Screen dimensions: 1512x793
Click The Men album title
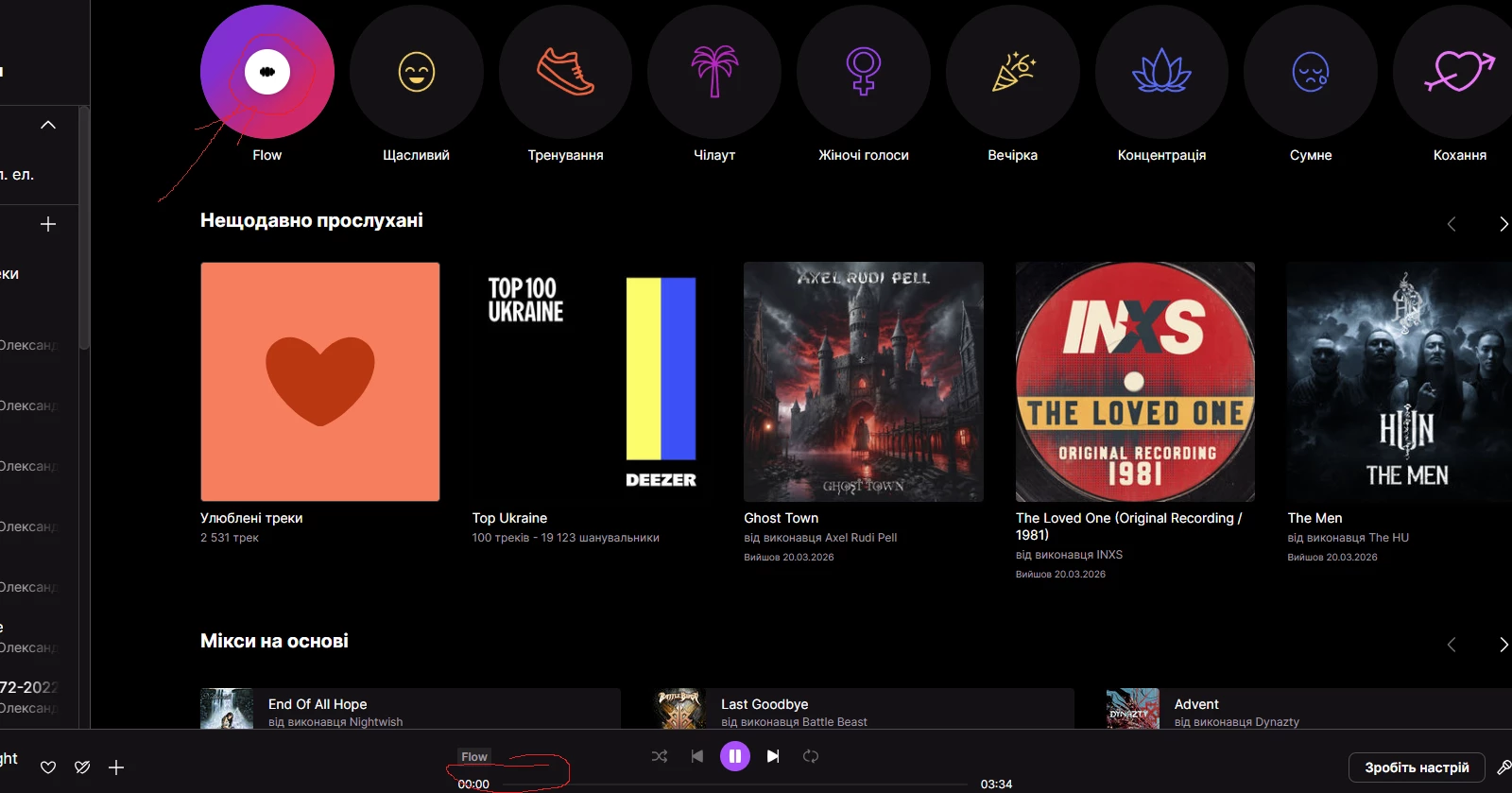pyautogui.click(x=1314, y=518)
